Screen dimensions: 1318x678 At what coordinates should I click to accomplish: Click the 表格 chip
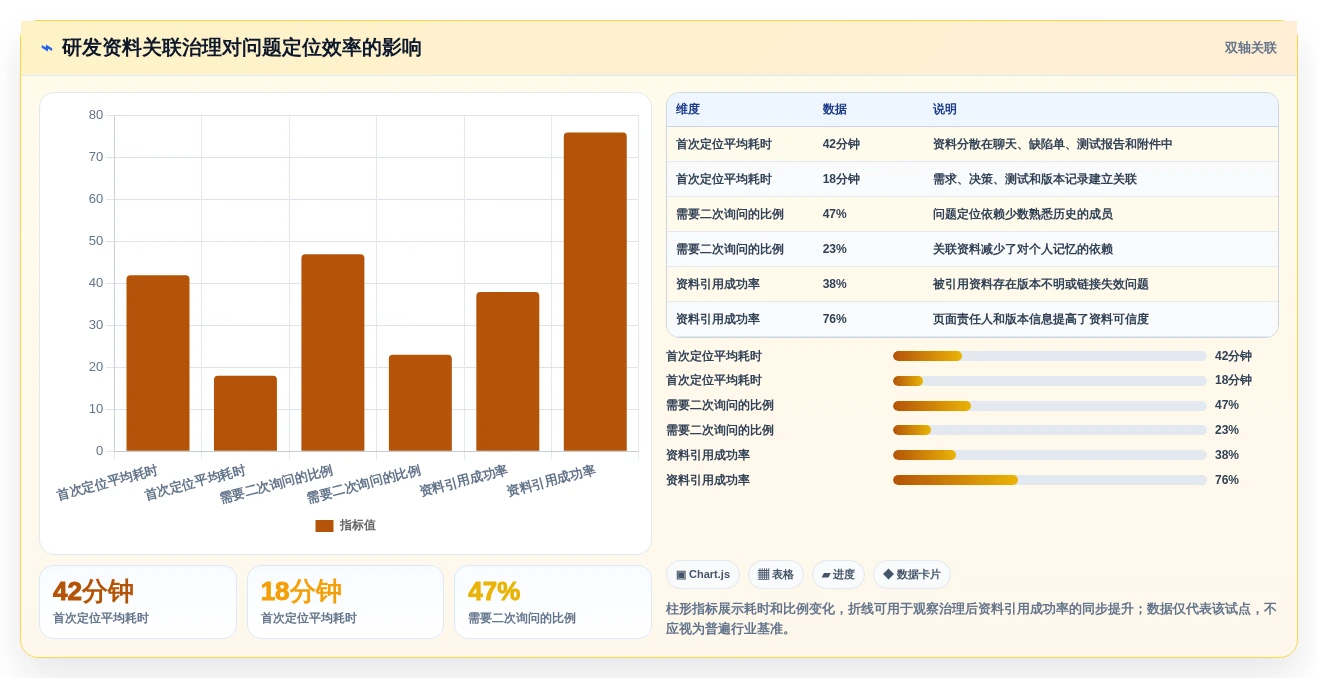(x=776, y=575)
